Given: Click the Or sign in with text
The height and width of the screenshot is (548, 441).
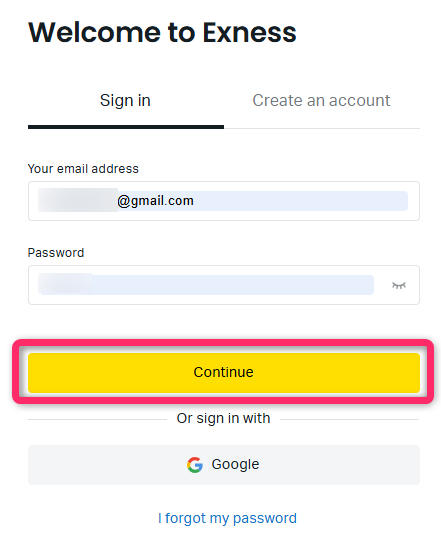Looking at the screenshot, I should 223,418.
